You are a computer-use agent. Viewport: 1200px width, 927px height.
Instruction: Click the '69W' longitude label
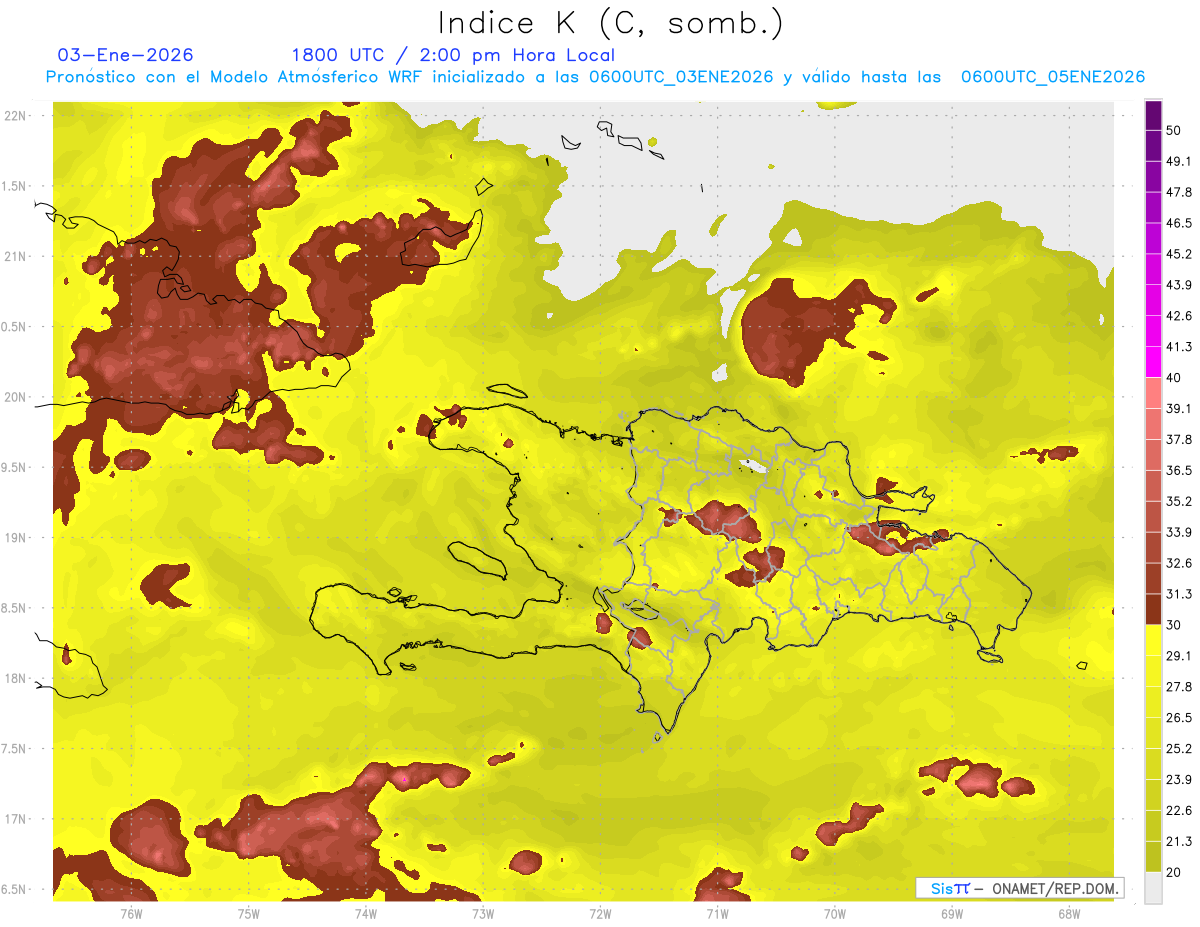click(x=952, y=914)
